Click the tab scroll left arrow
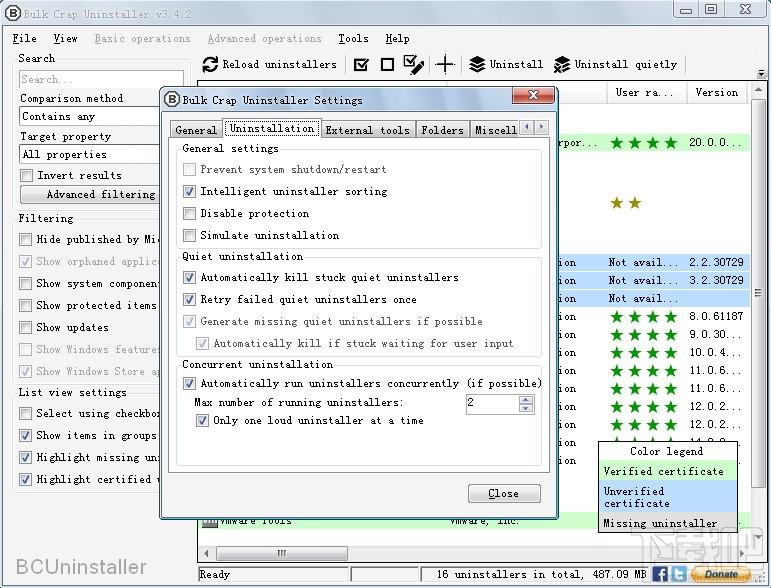This screenshot has width=771, height=588. pos(527,127)
